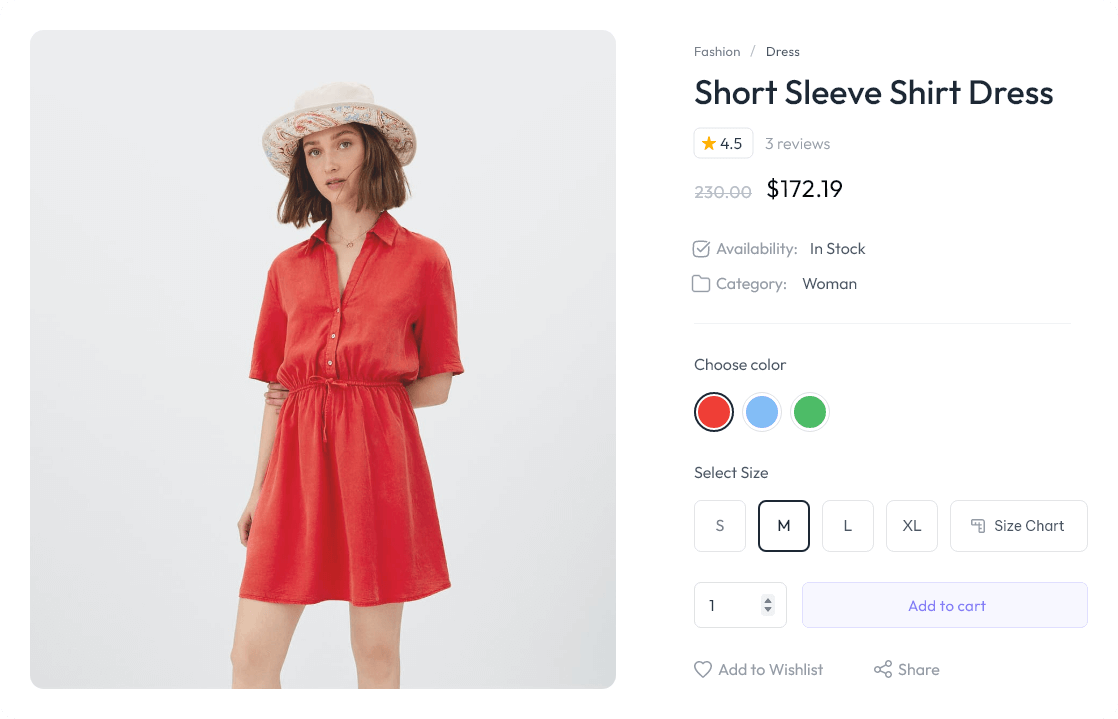Click the Size Chart ruler icon

click(978, 526)
